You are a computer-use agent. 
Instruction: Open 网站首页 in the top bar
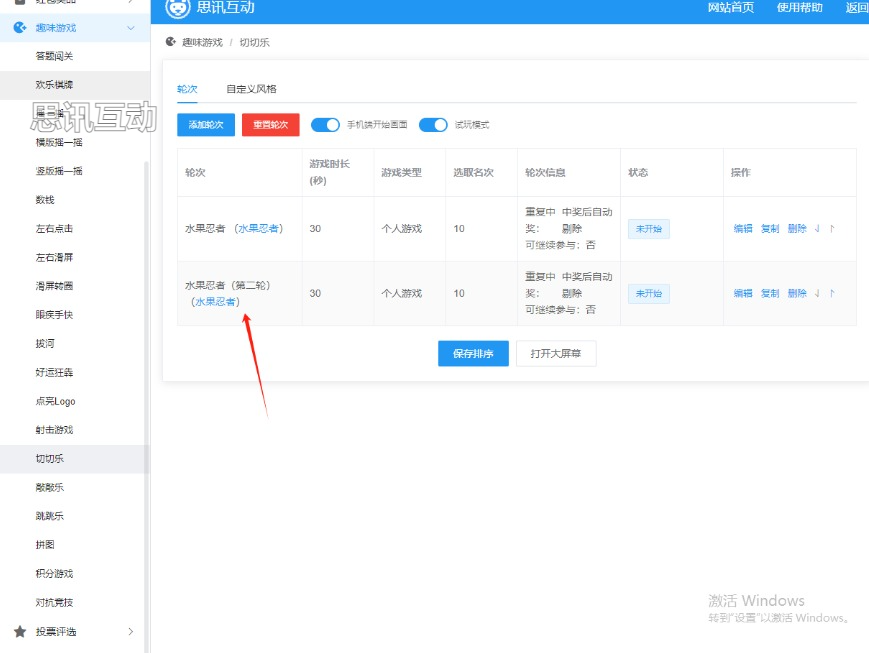[731, 8]
